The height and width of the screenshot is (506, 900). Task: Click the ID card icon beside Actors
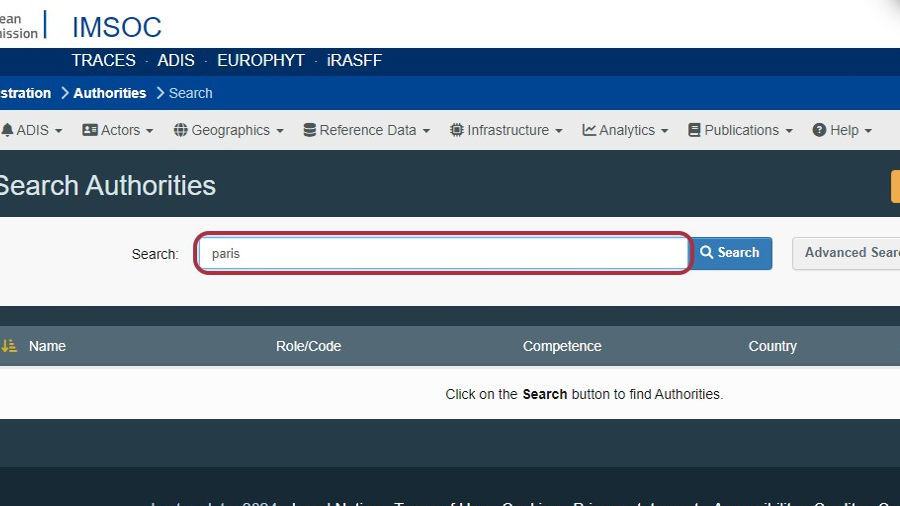point(90,130)
